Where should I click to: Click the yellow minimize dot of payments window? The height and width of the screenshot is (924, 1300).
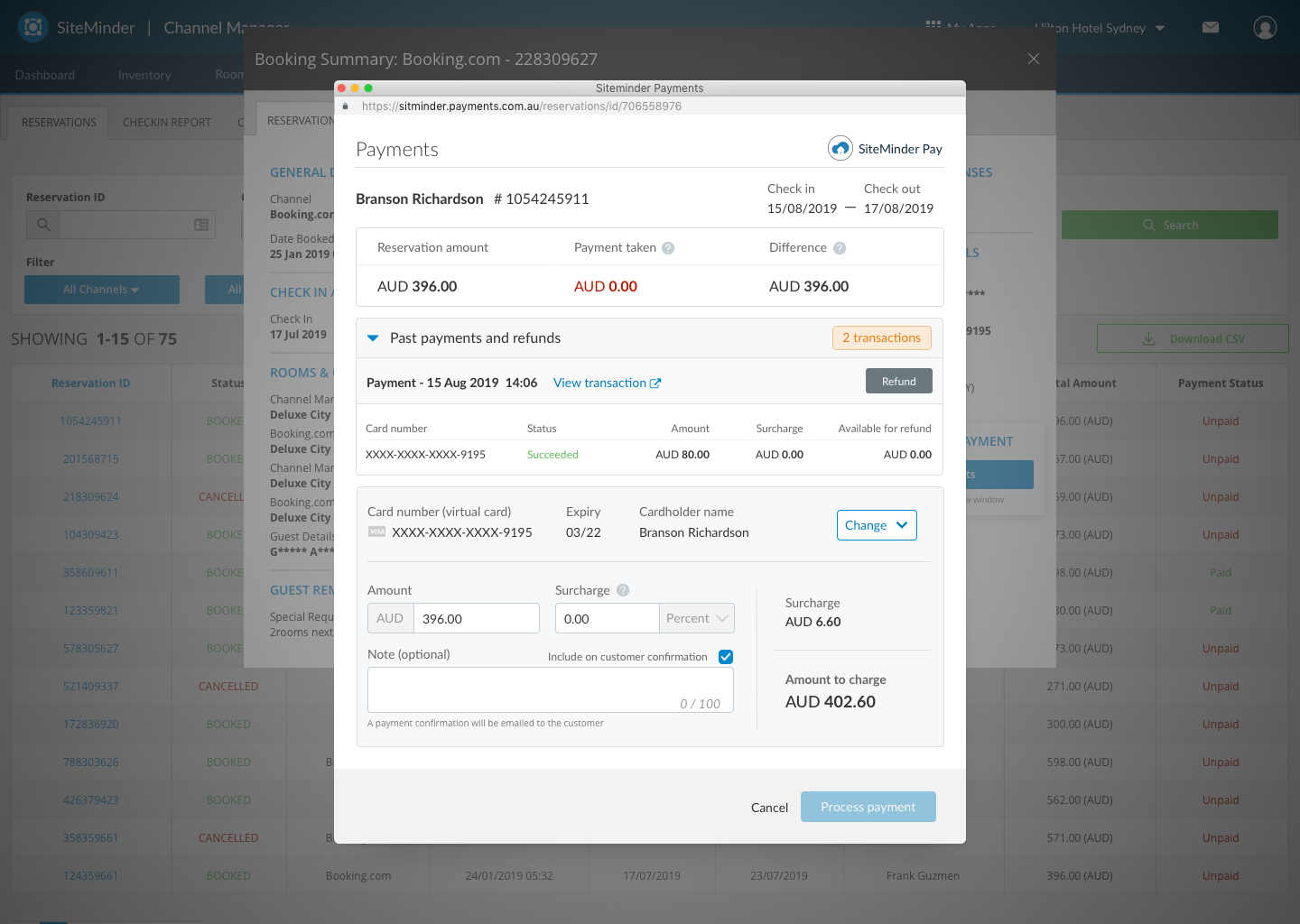(x=355, y=88)
